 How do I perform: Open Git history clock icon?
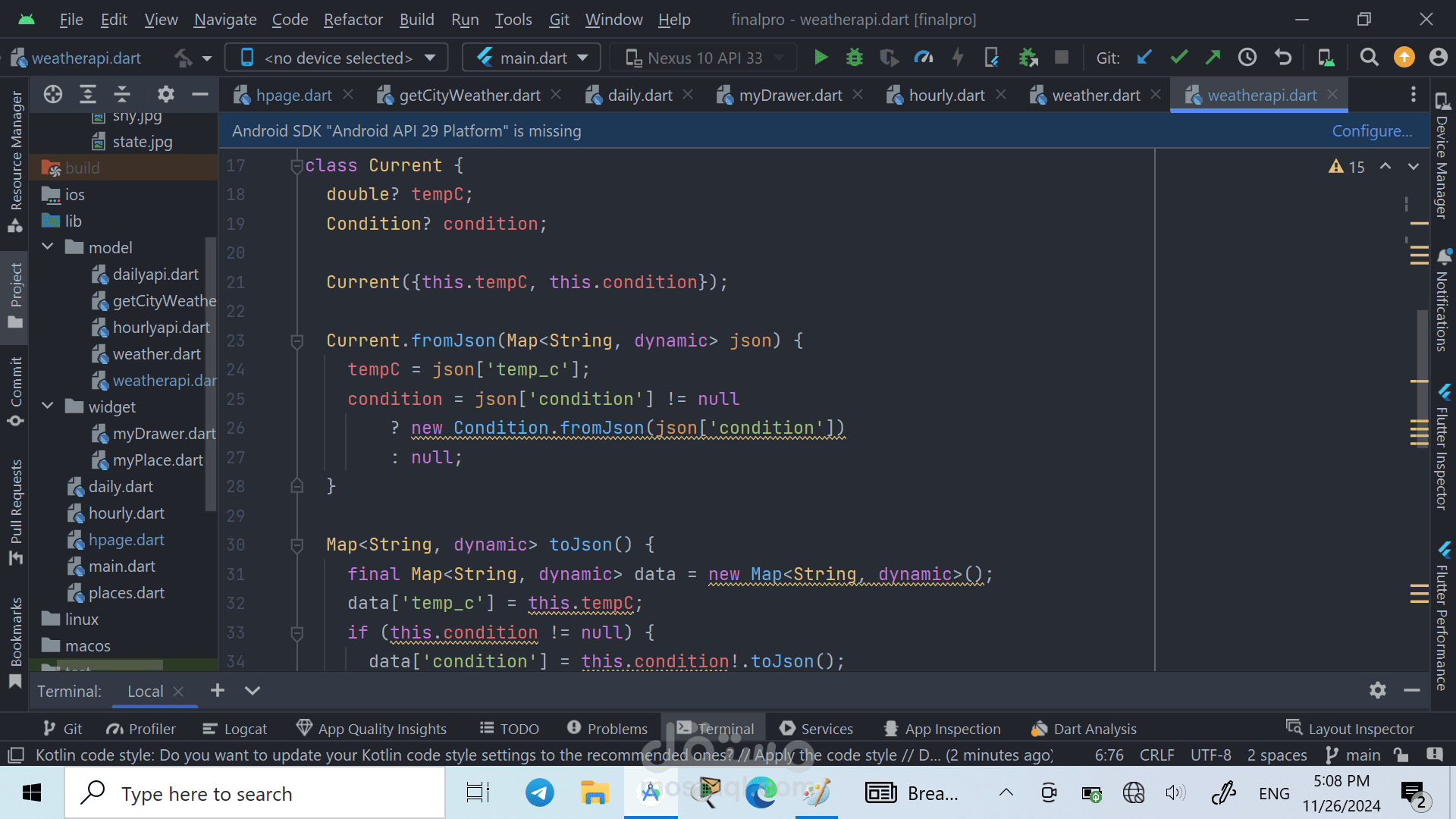coord(1247,58)
